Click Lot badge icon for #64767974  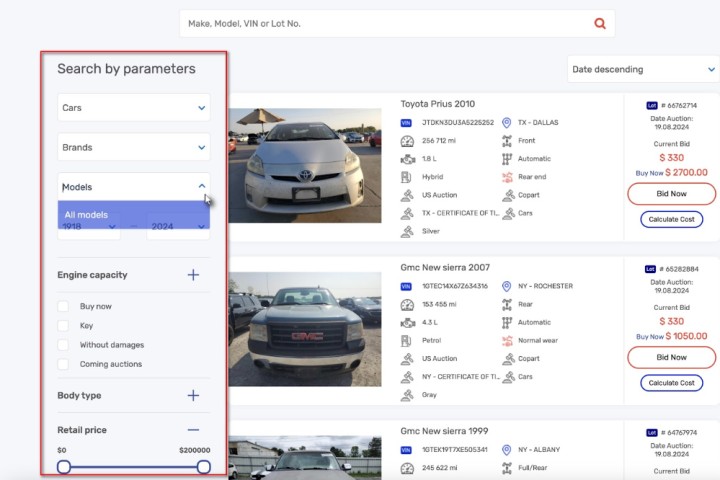pos(652,433)
